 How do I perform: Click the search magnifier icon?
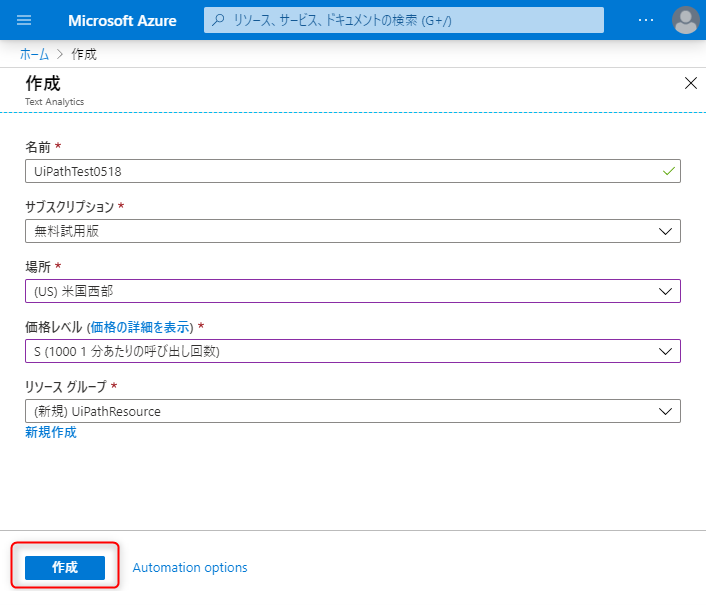pos(218,20)
